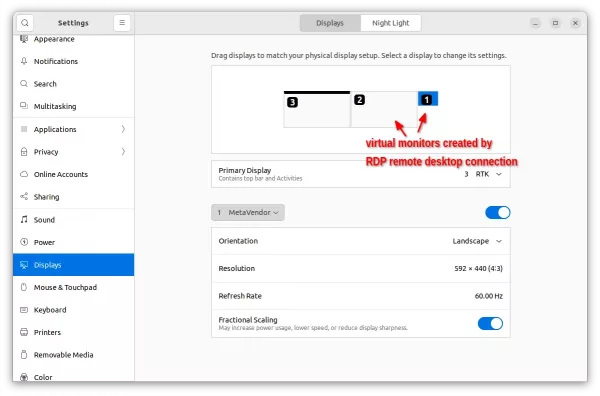The image size is (600, 396).
Task: Open Removable Media settings
Action: pos(73,355)
